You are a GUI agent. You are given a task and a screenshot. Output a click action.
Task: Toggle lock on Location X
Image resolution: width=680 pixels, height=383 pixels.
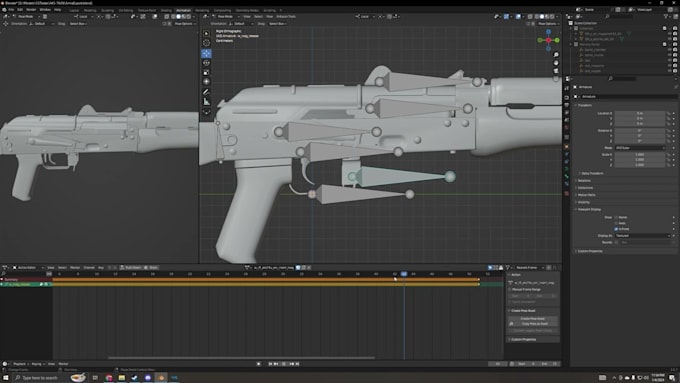669,113
